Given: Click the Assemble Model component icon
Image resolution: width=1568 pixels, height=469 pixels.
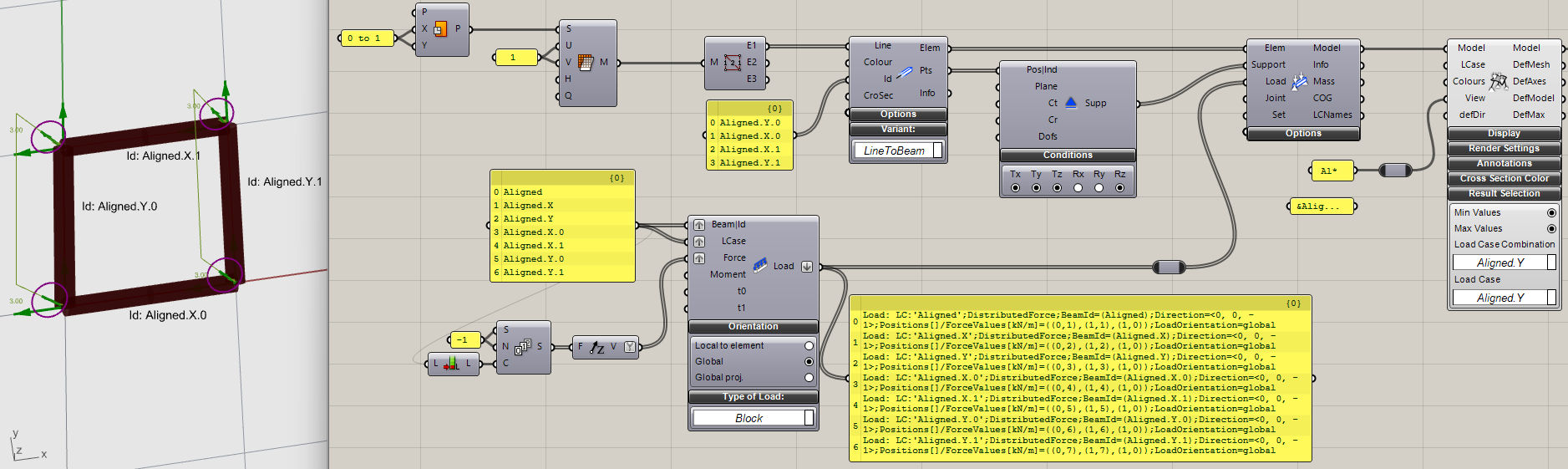Looking at the screenshot, I should pos(1299,81).
